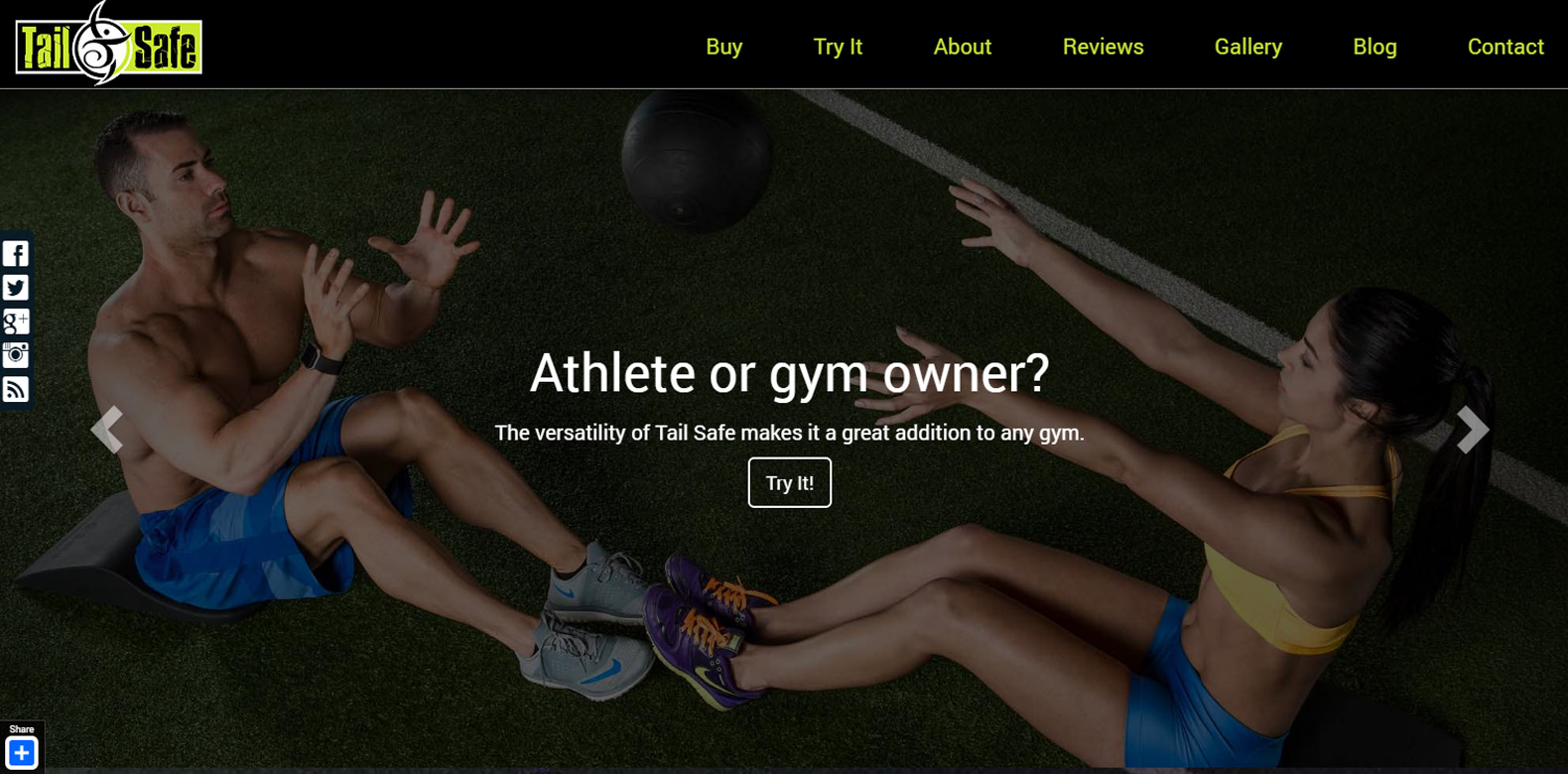
Task: Go to previous slide with left arrow
Action: 107,430
